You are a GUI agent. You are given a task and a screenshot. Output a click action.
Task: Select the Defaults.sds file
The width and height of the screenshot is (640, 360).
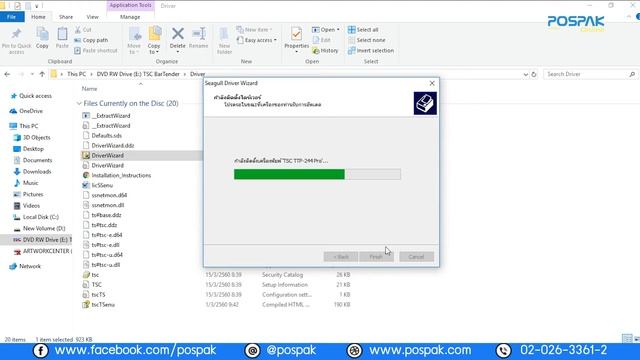point(102,136)
